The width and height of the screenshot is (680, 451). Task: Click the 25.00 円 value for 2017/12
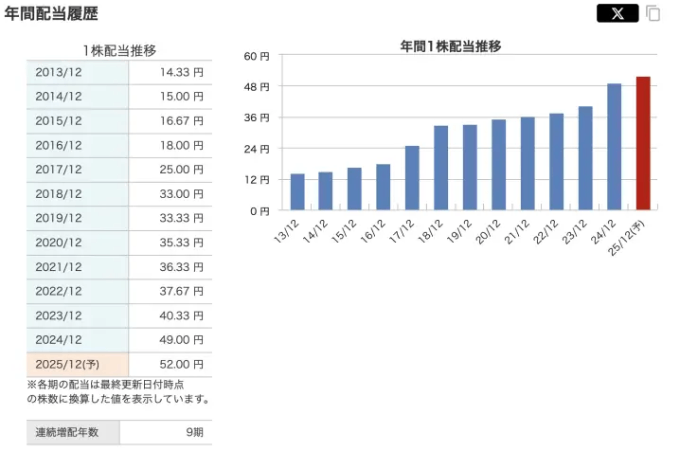181,170
